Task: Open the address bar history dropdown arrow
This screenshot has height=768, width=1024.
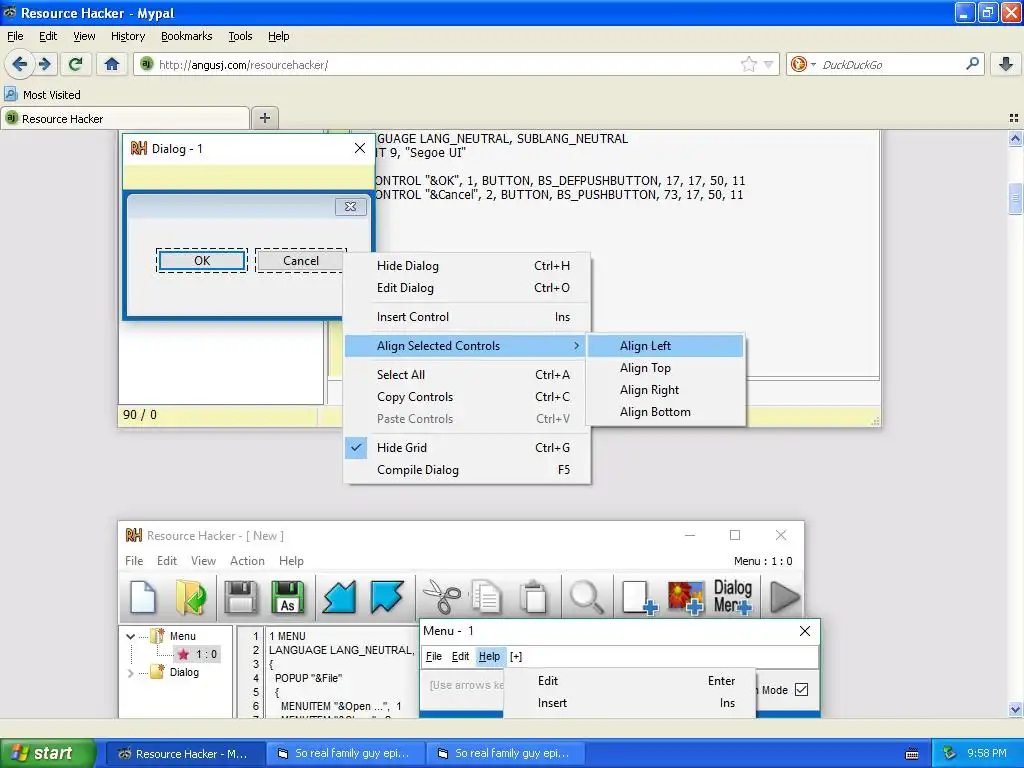Action: tap(769, 64)
